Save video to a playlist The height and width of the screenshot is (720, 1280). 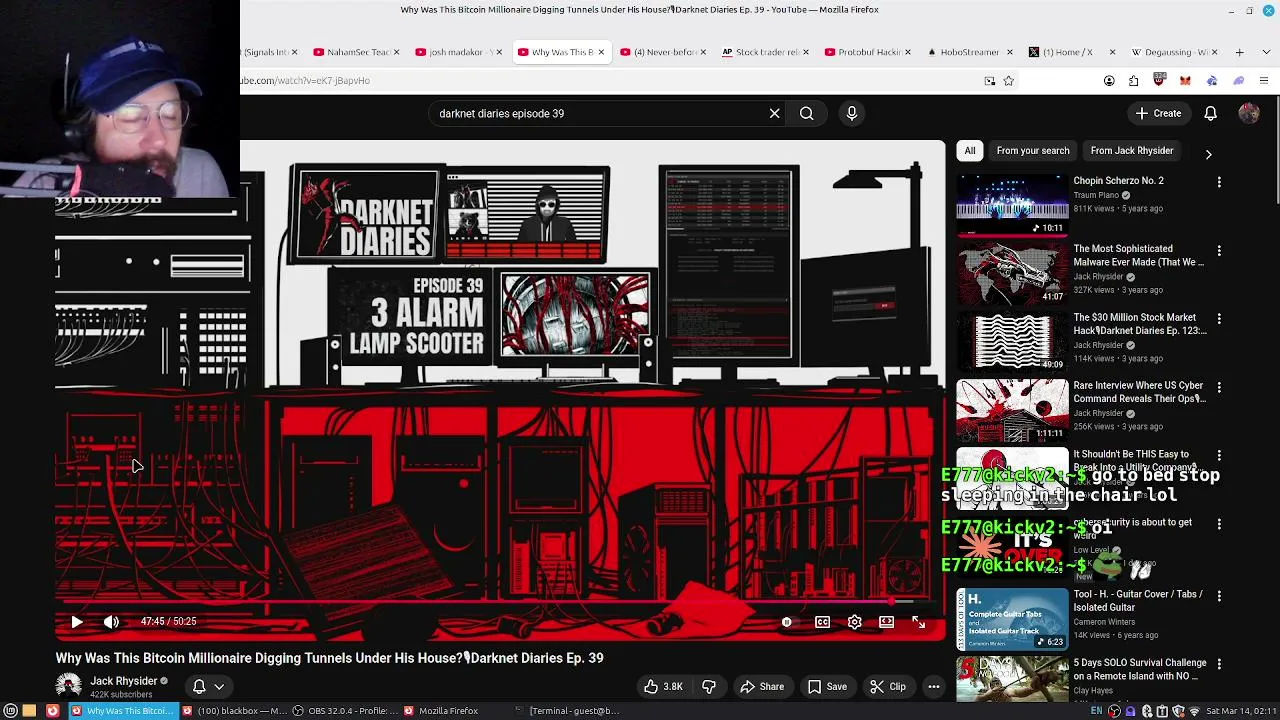click(827, 687)
